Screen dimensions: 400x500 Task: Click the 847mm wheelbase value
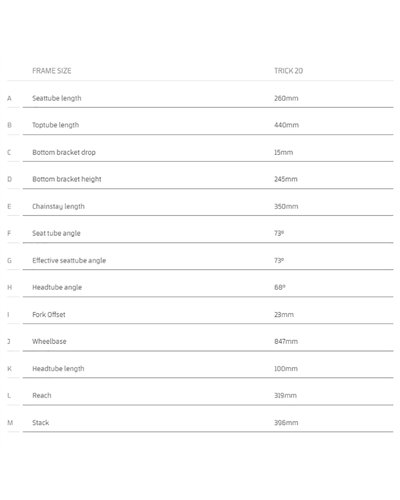(286, 341)
